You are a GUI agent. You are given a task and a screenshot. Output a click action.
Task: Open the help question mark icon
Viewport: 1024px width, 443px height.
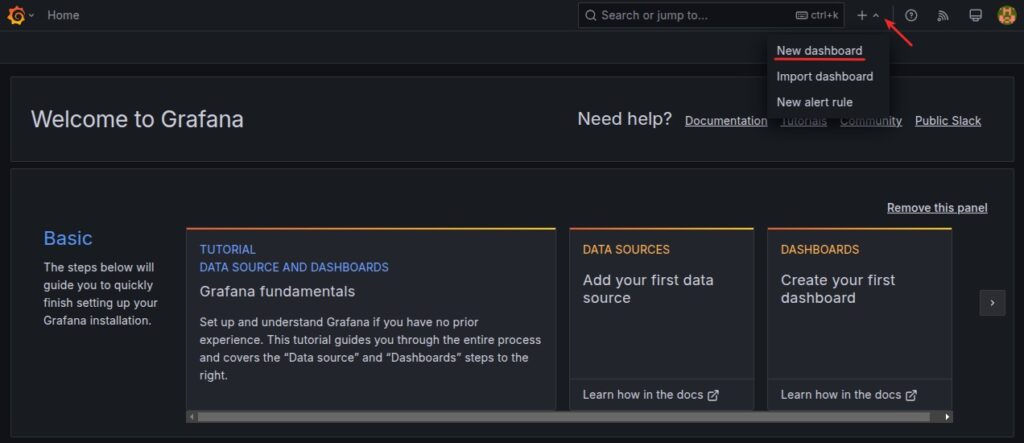(911, 15)
